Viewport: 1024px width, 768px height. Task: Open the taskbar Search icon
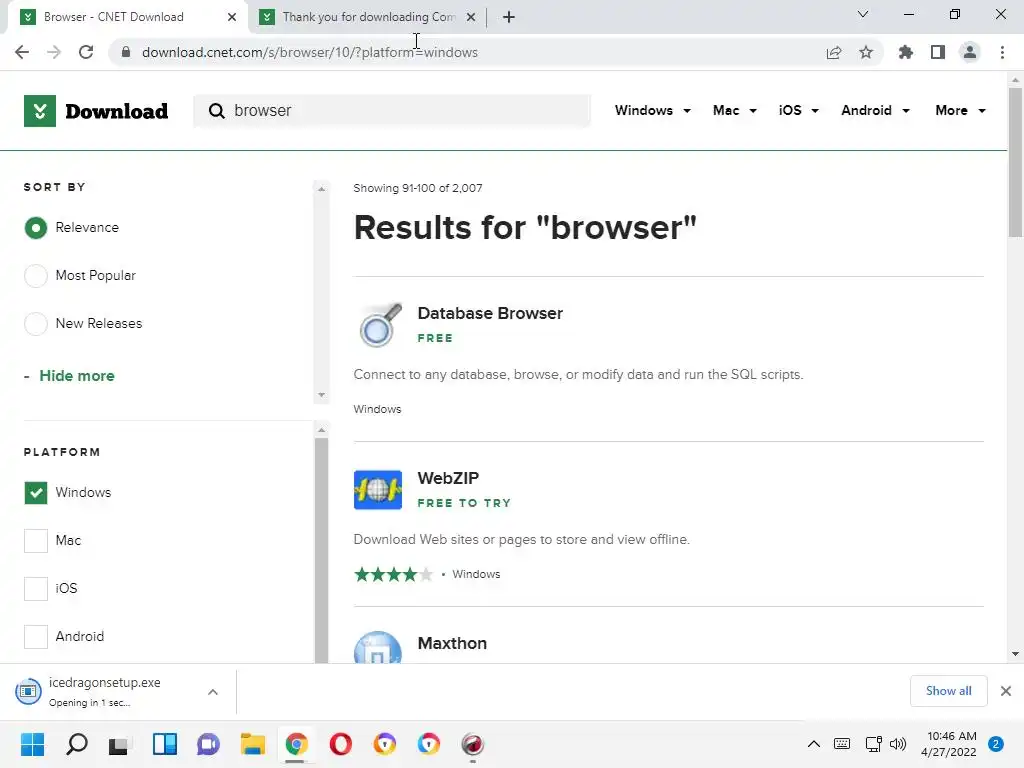tap(77, 744)
